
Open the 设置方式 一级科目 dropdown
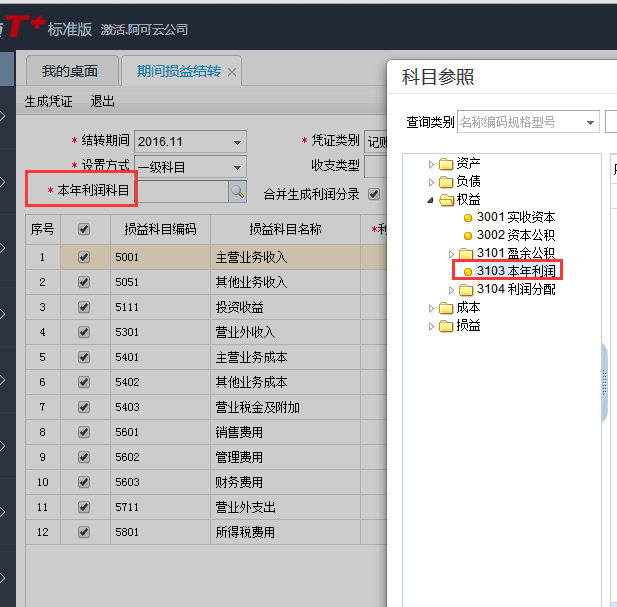238,167
